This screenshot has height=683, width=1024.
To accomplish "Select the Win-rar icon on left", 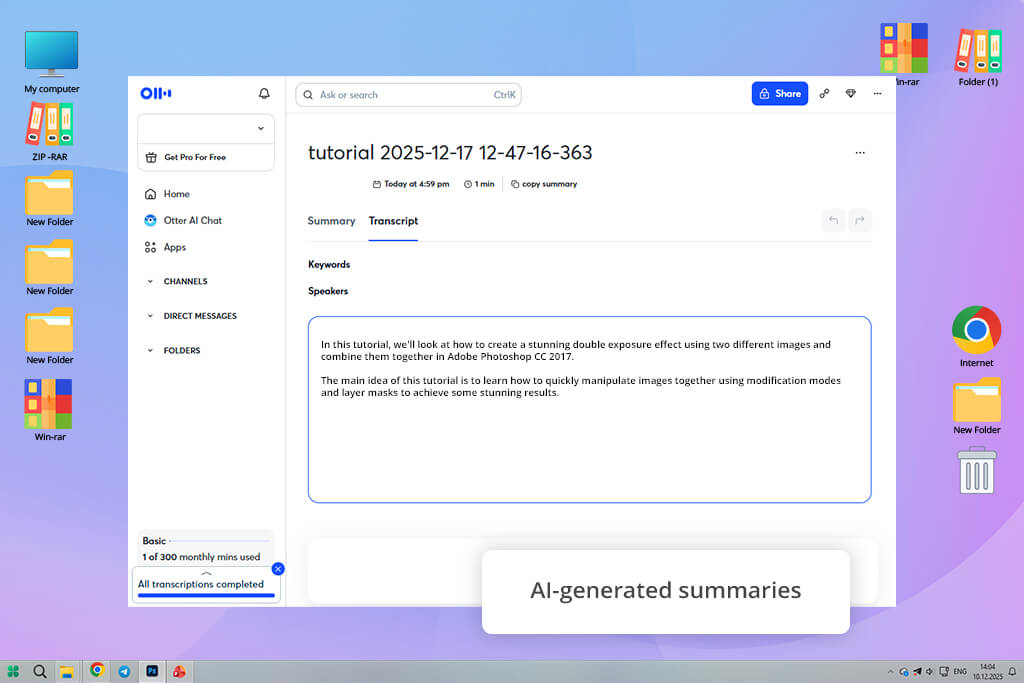I will tap(50, 410).
